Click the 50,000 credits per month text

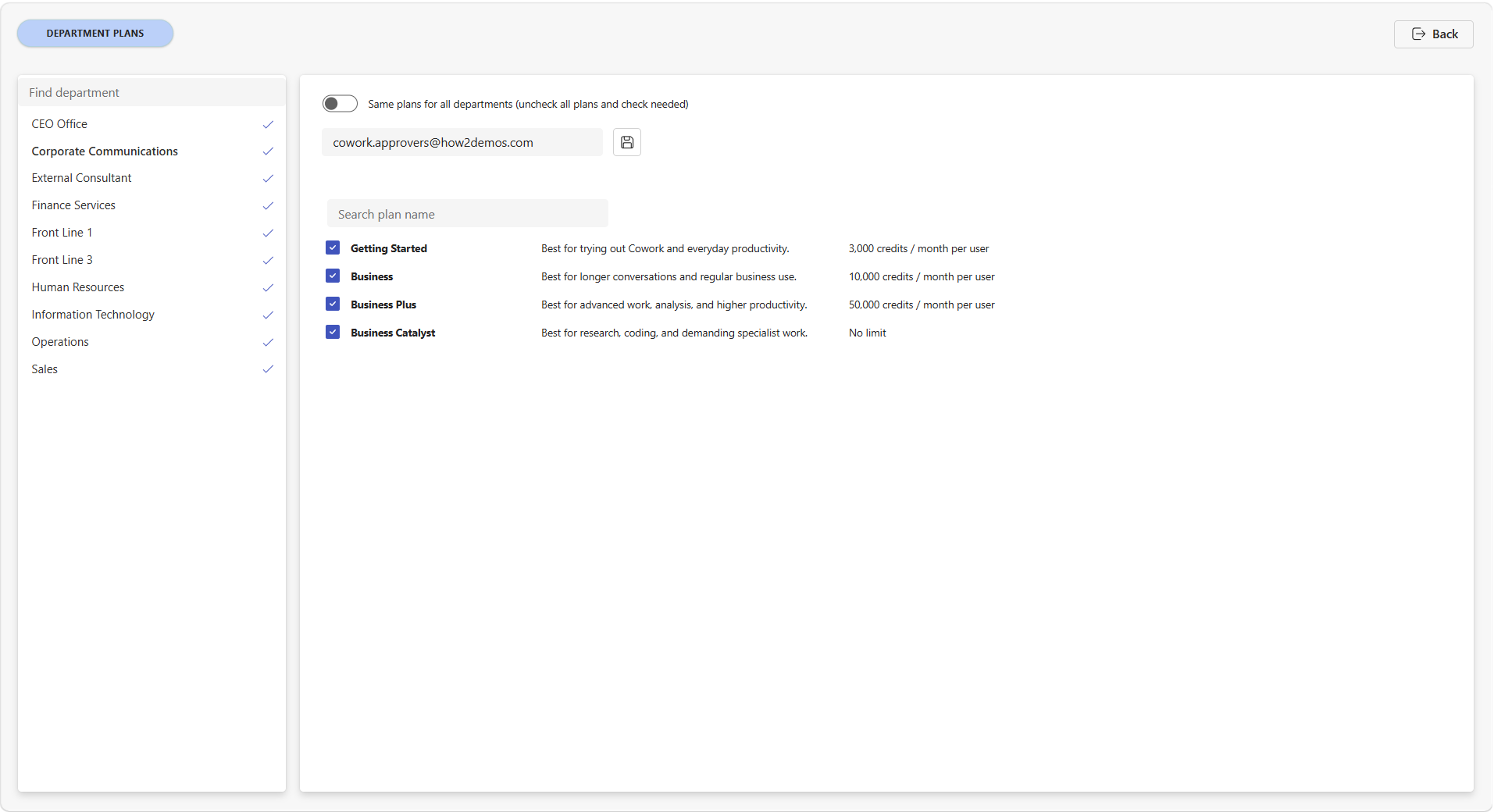pyautogui.click(x=922, y=304)
